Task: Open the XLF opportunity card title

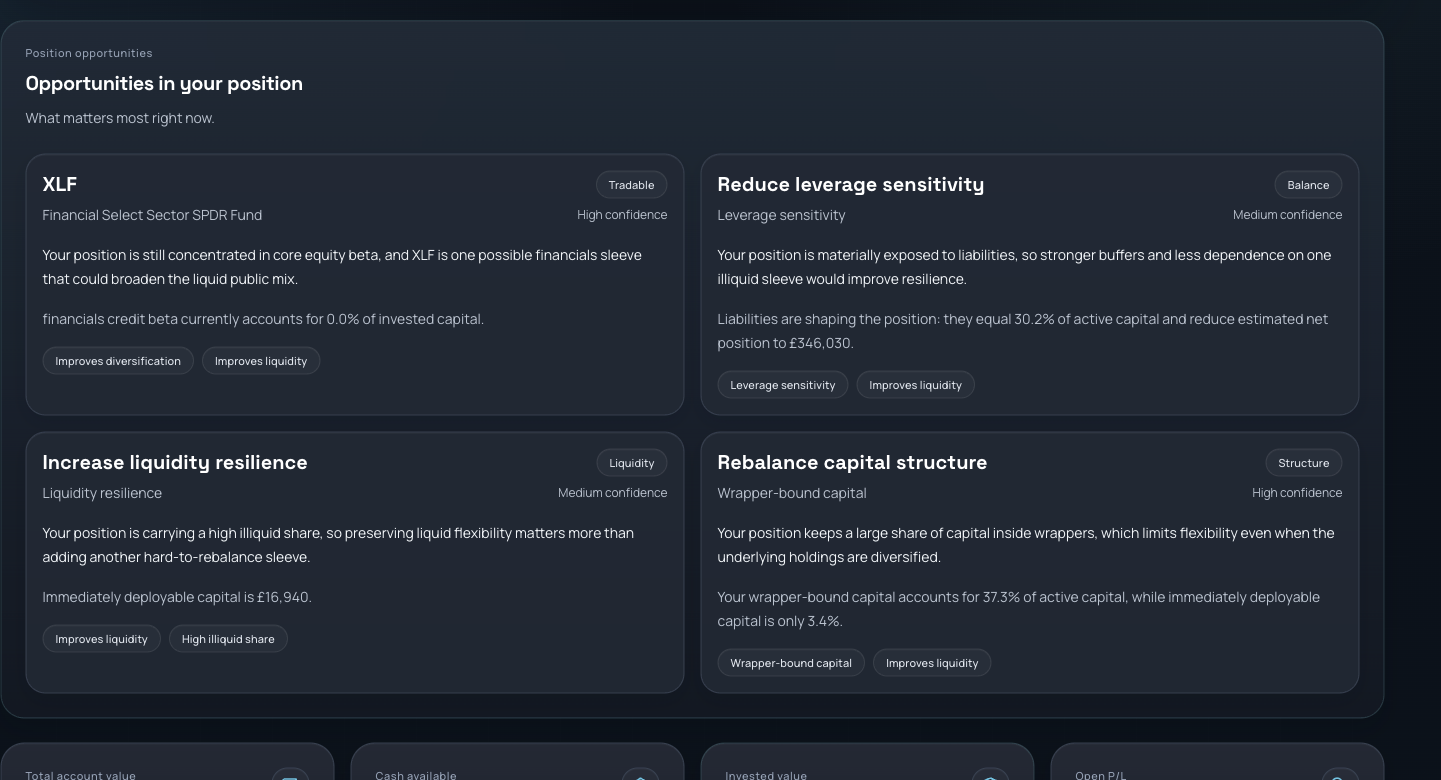Action: tap(60, 184)
